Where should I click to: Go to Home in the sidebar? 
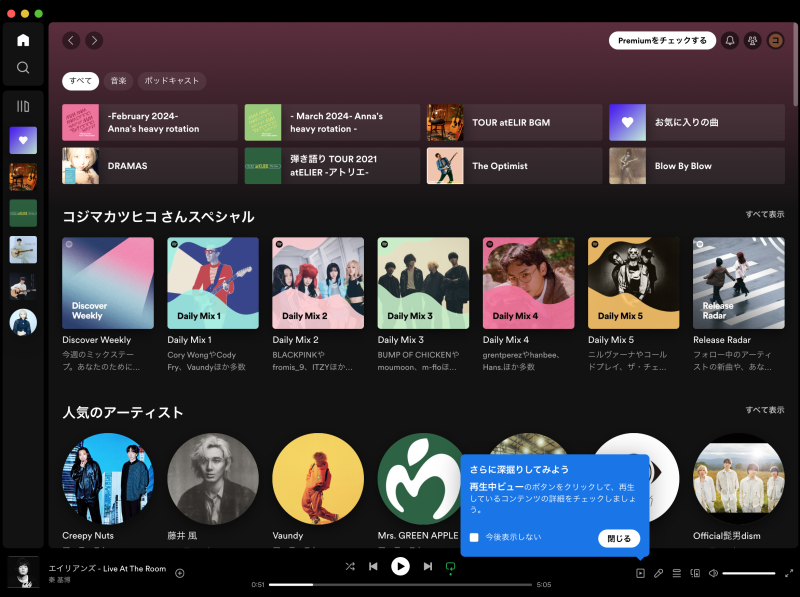pos(23,40)
